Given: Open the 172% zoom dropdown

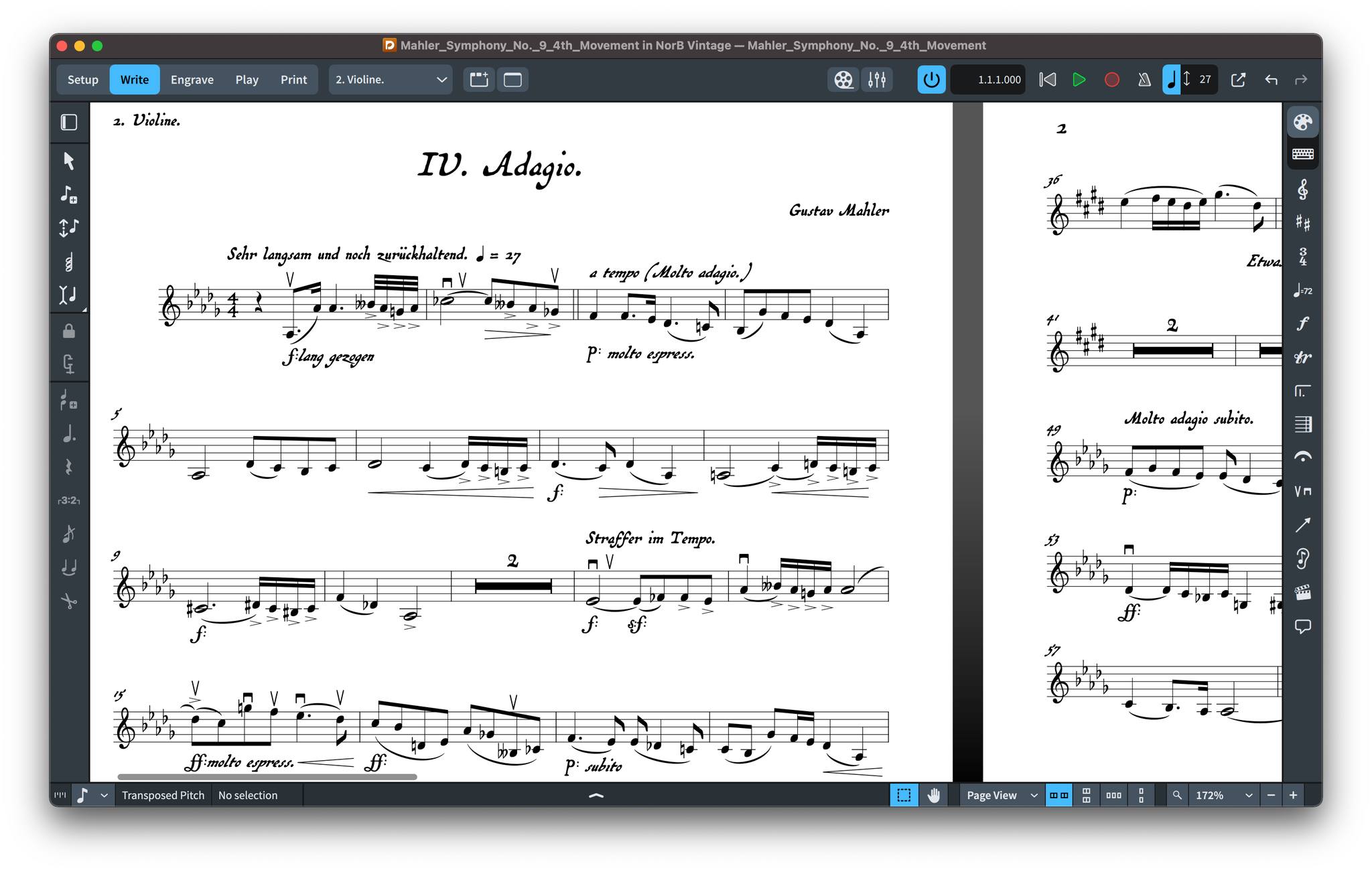Looking at the screenshot, I should coord(1223,795).
